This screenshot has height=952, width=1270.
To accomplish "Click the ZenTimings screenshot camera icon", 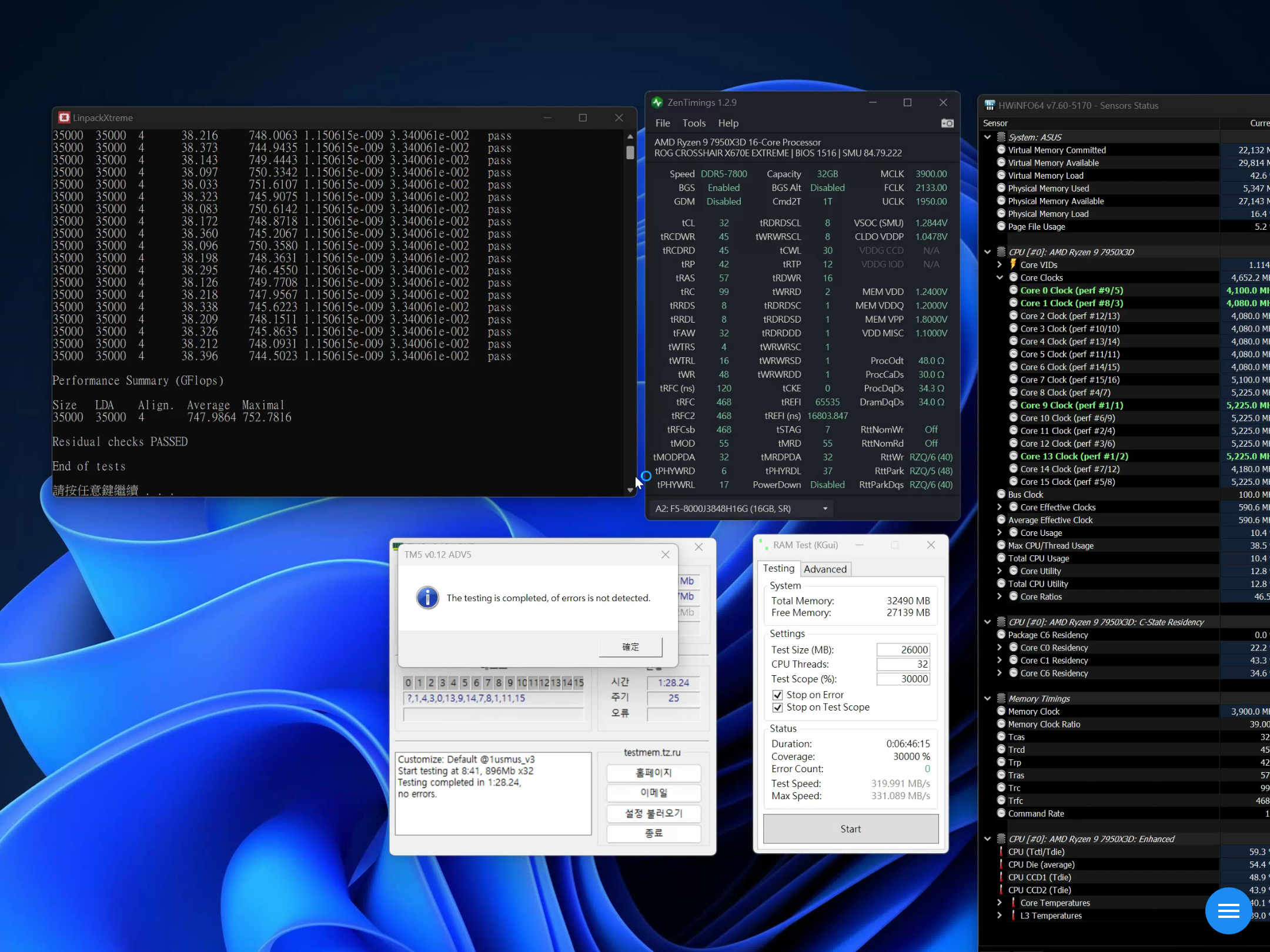I will [947, 123].
